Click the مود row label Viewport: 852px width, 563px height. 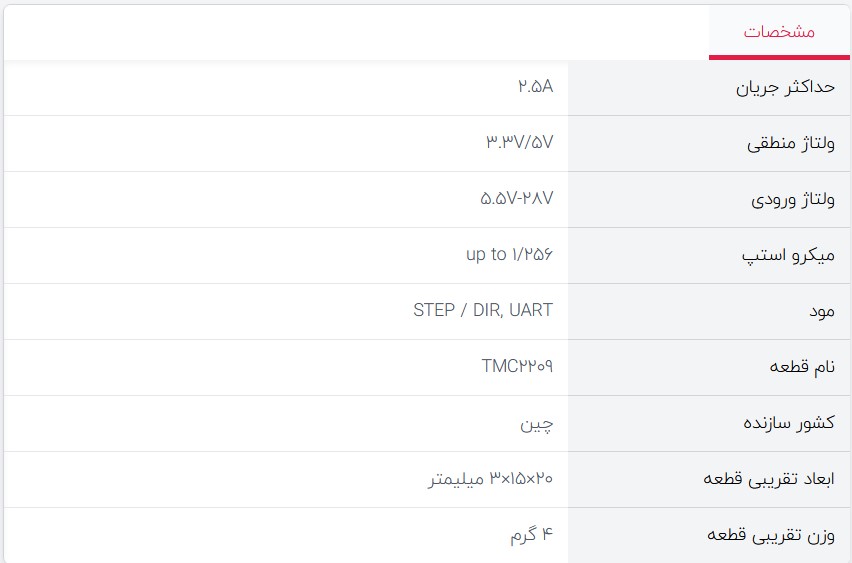pyautogui.click(x=821, y=311)
